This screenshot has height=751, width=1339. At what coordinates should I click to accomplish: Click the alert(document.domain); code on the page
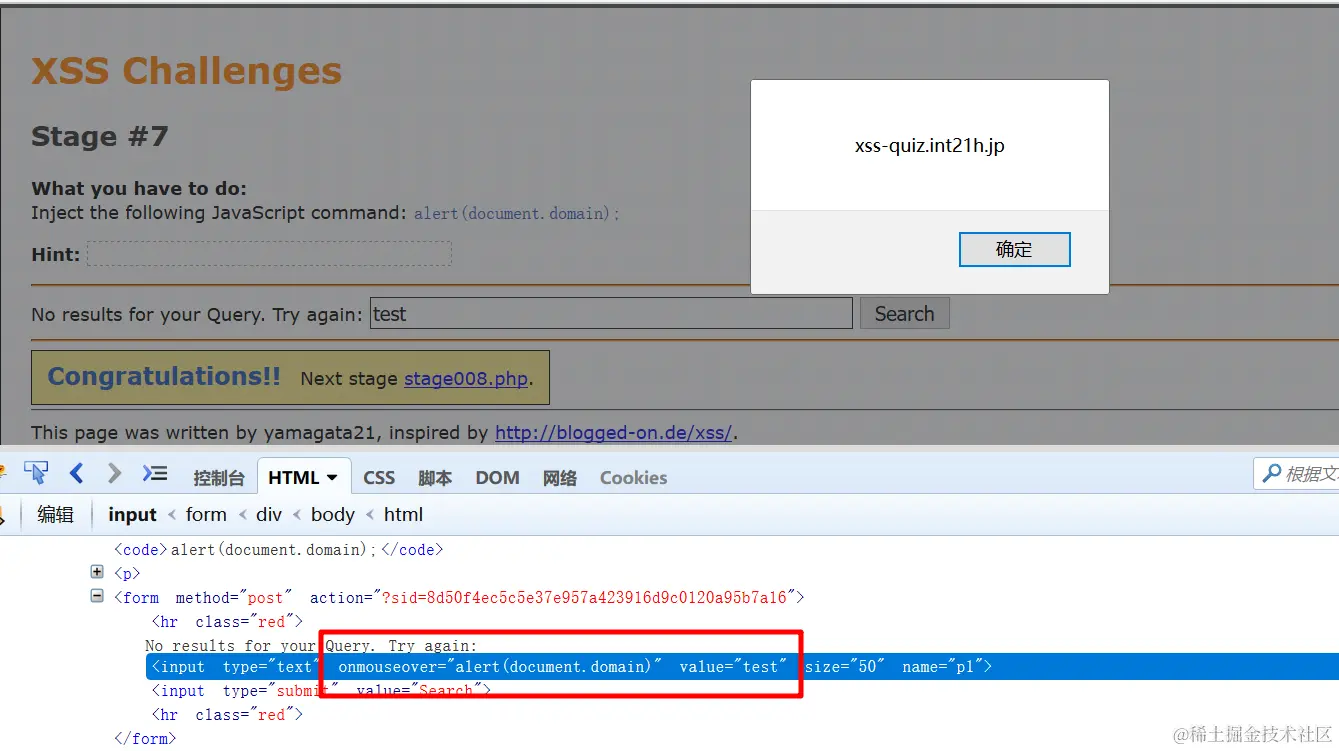click(517, 213)
